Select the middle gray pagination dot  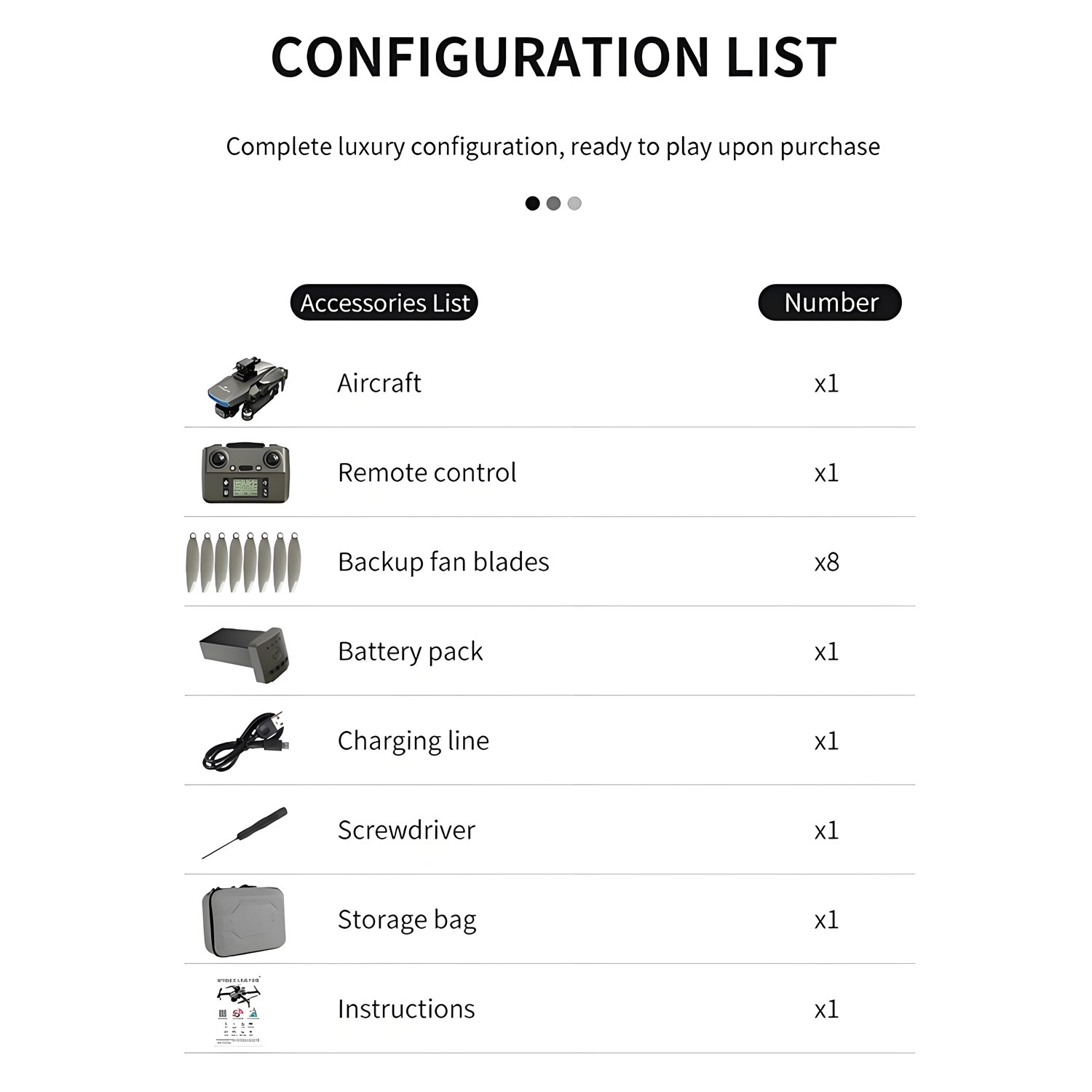coord(553,204)
